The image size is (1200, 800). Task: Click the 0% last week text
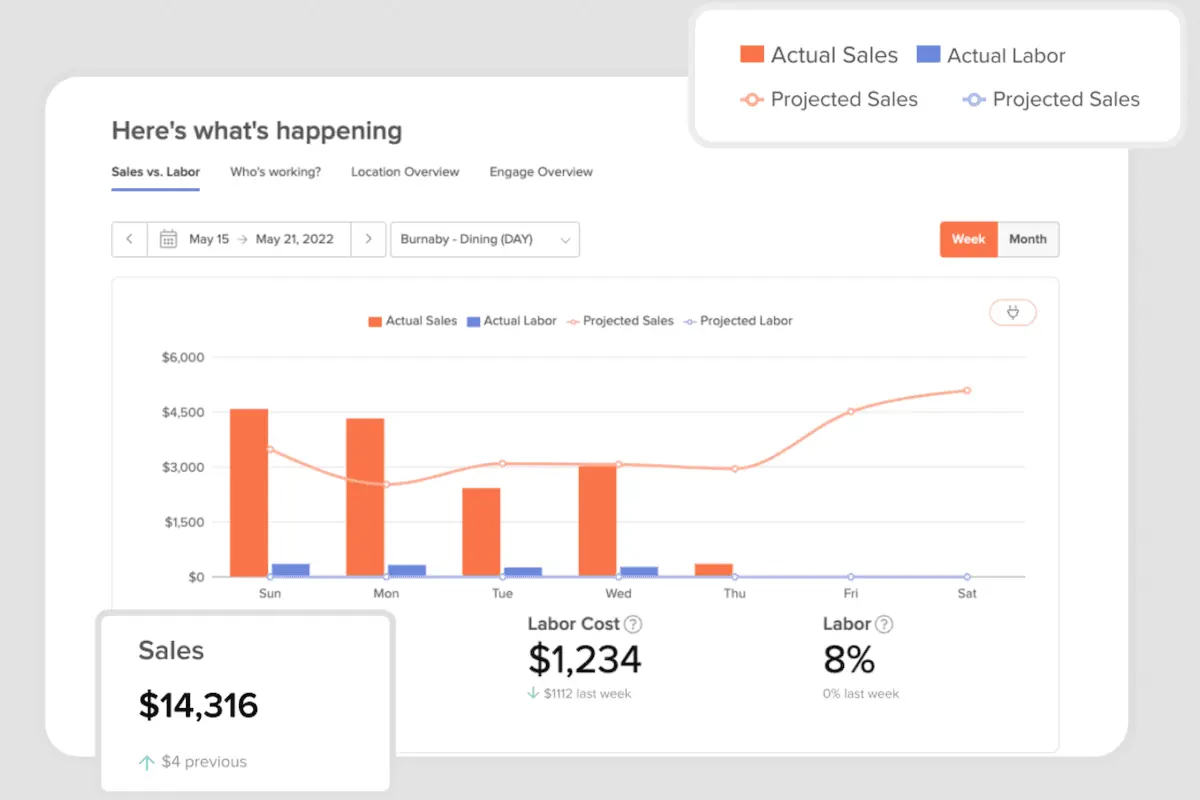point(861,694)
